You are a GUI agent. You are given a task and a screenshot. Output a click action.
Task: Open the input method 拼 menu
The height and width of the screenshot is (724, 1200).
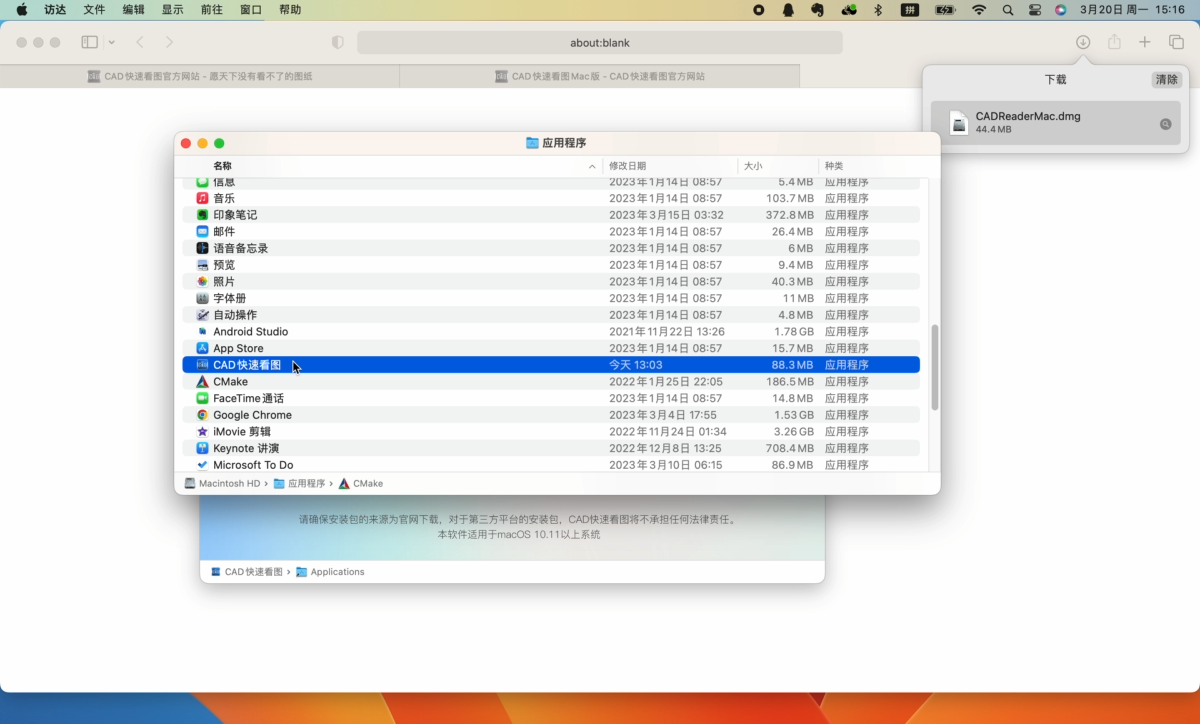point(910,10)
